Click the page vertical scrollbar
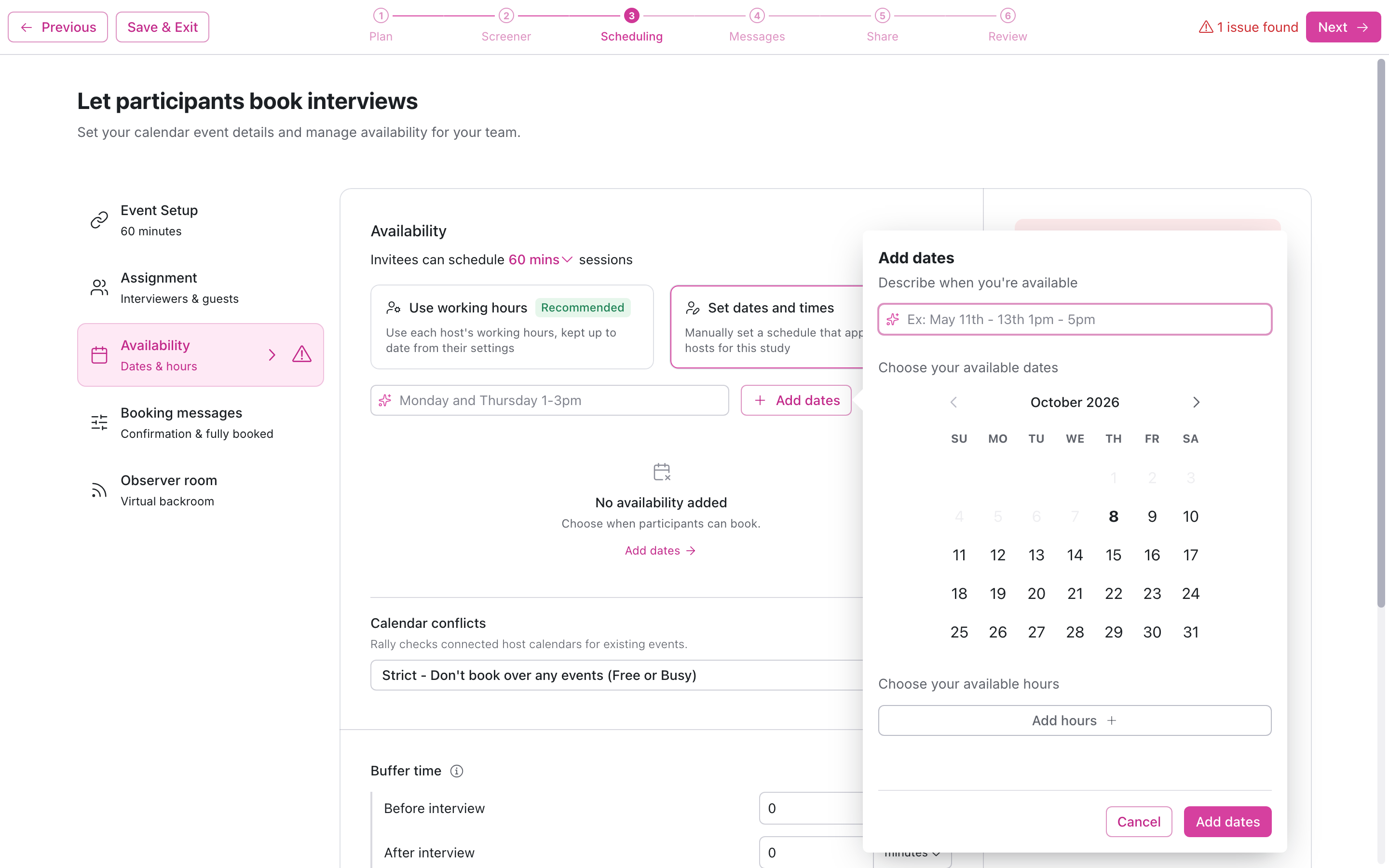 [x=1381, y=333]
